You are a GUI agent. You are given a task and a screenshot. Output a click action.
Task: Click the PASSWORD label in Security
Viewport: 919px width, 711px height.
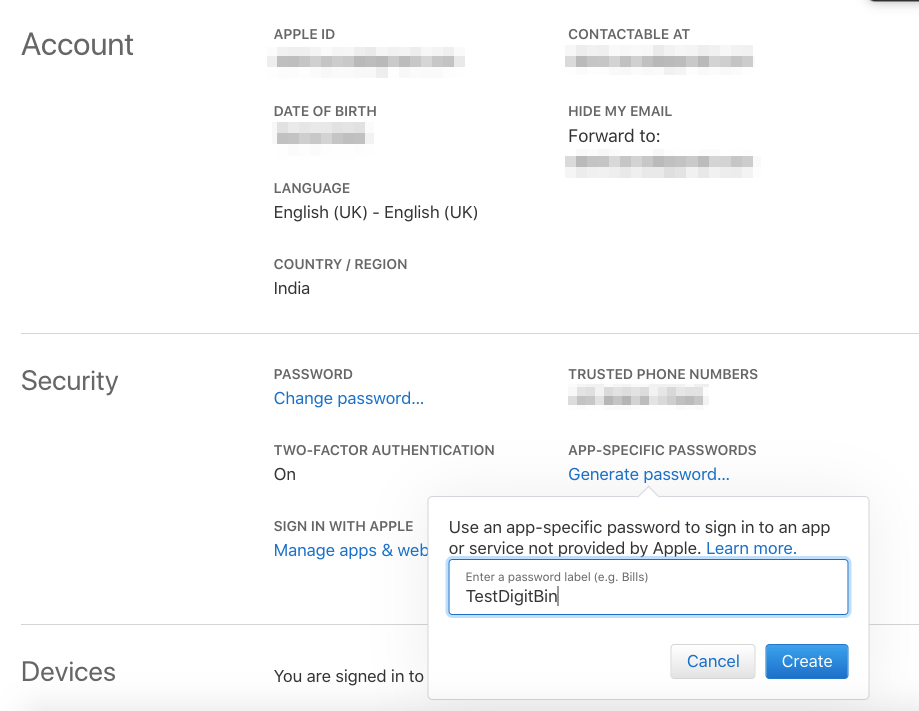pyautogui.click(x=313, y=375)
